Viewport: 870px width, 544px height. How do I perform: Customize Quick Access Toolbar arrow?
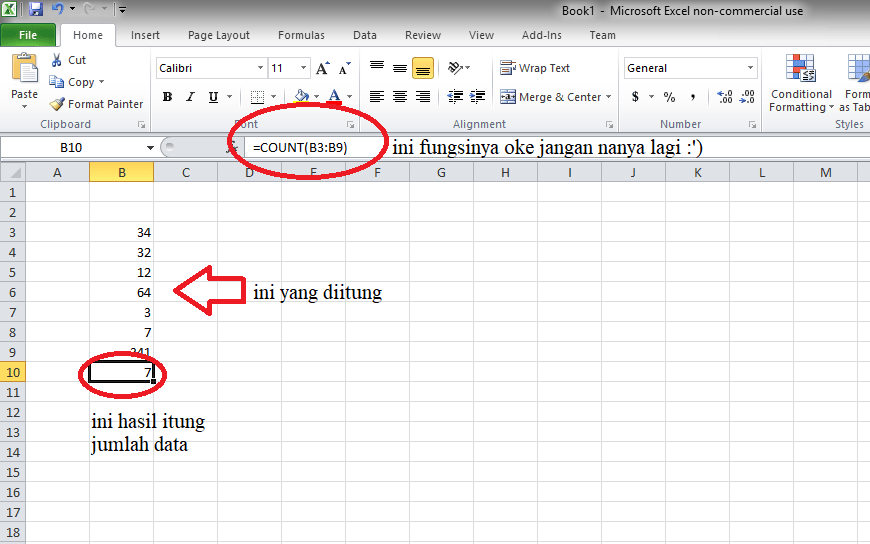[123, 9]
